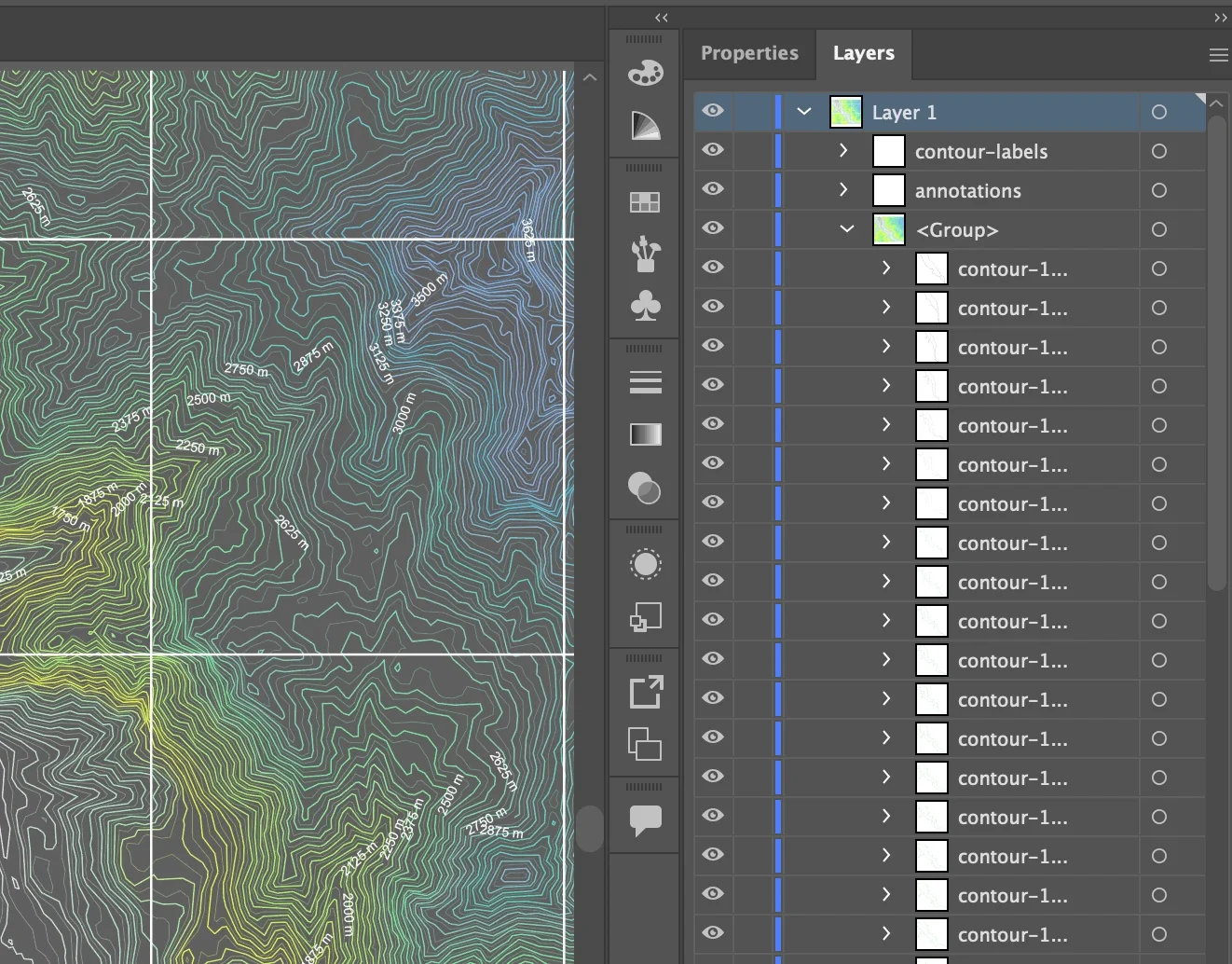The height and width of the screenshot is (964, 1232).
Task: Open the Brushes panel icon
Action: [645, 254]
